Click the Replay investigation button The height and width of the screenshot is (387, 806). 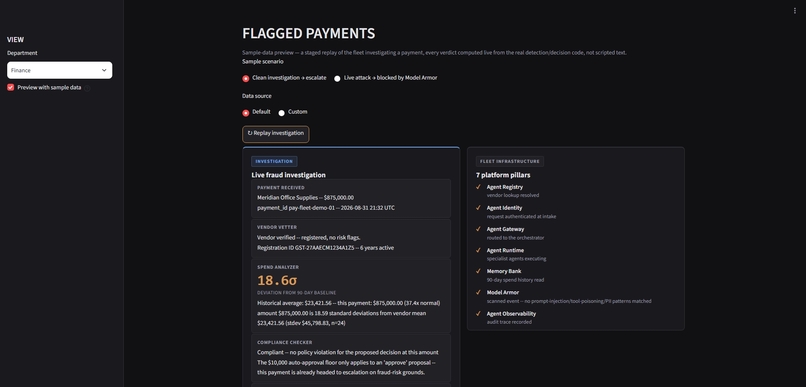point(276,134)
